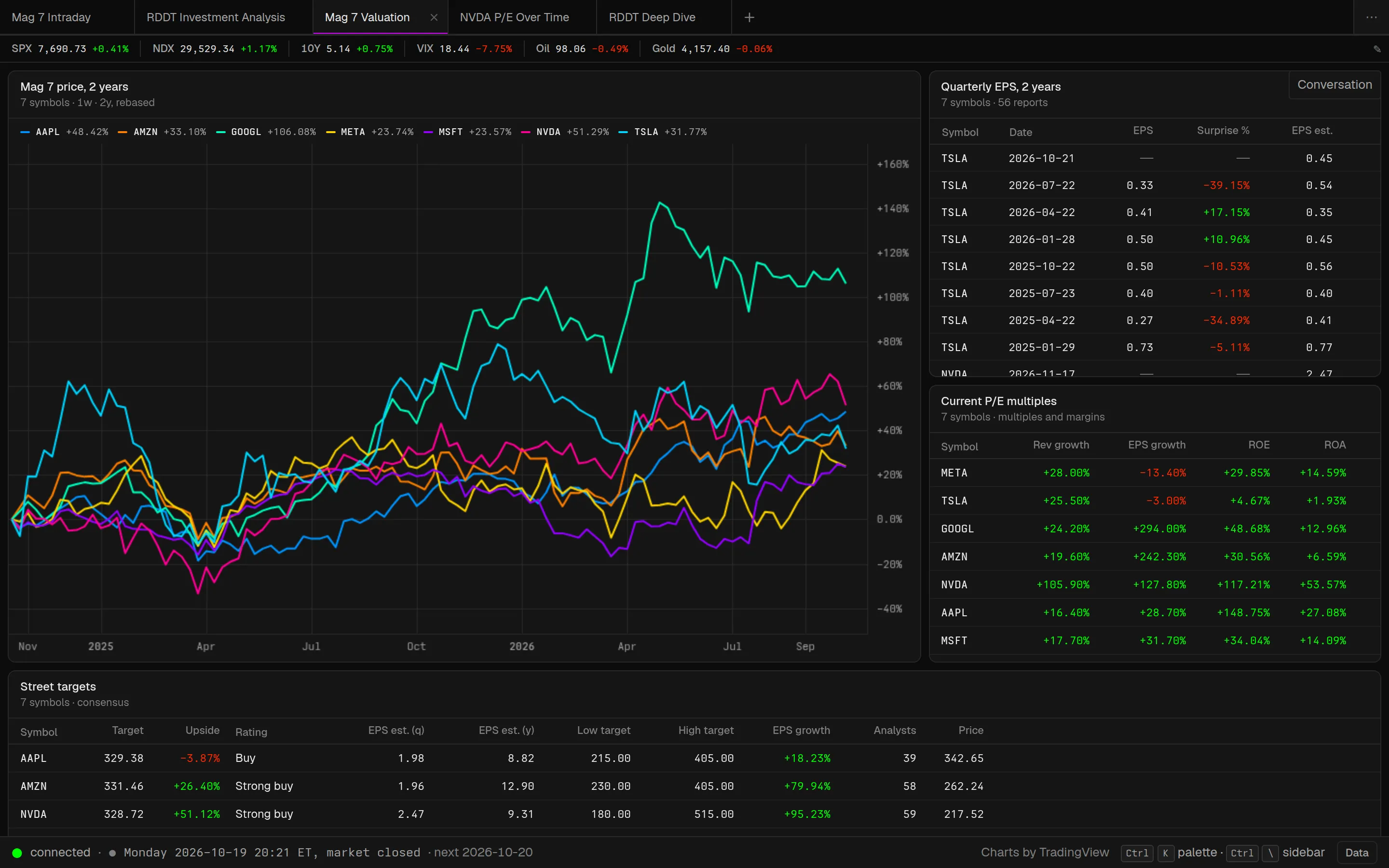
Task: Sort Quarterly EPS by Surprise % column
Action: coord(1223,131)
